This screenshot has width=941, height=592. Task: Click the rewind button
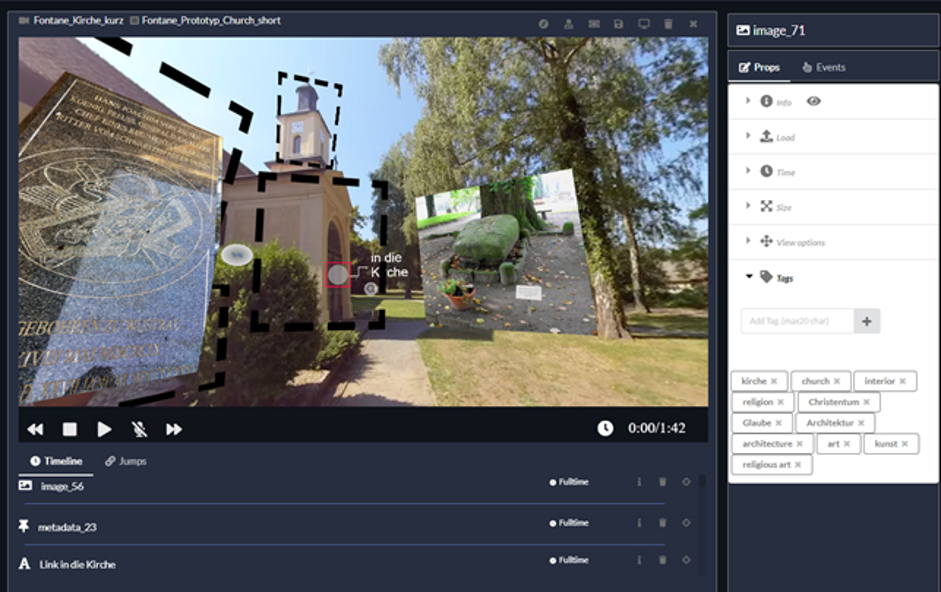pyautogui.click(x=35, y=429)
